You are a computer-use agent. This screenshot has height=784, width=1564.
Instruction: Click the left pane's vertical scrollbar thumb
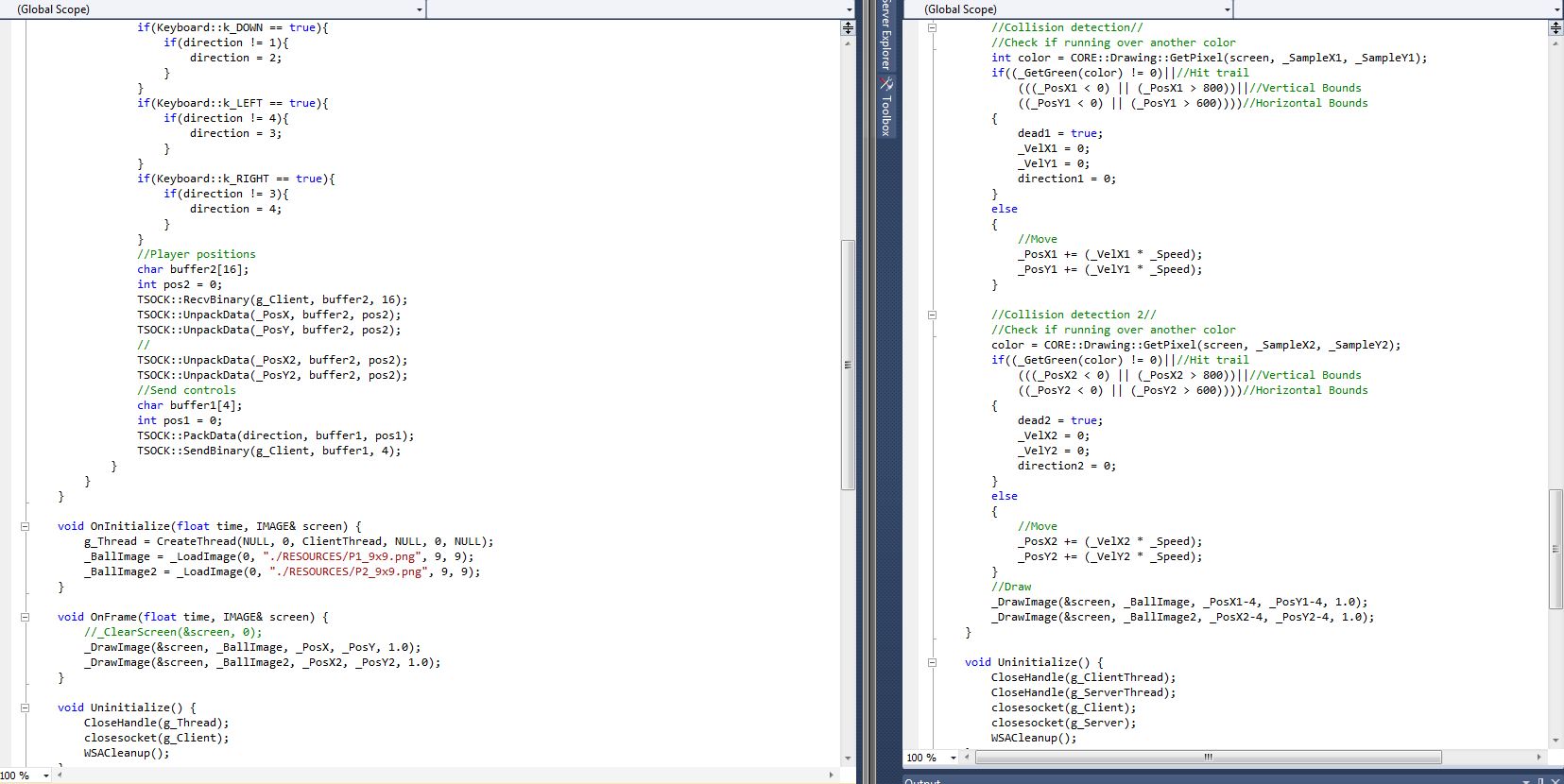pyautogui.click(x=848, y=365)
